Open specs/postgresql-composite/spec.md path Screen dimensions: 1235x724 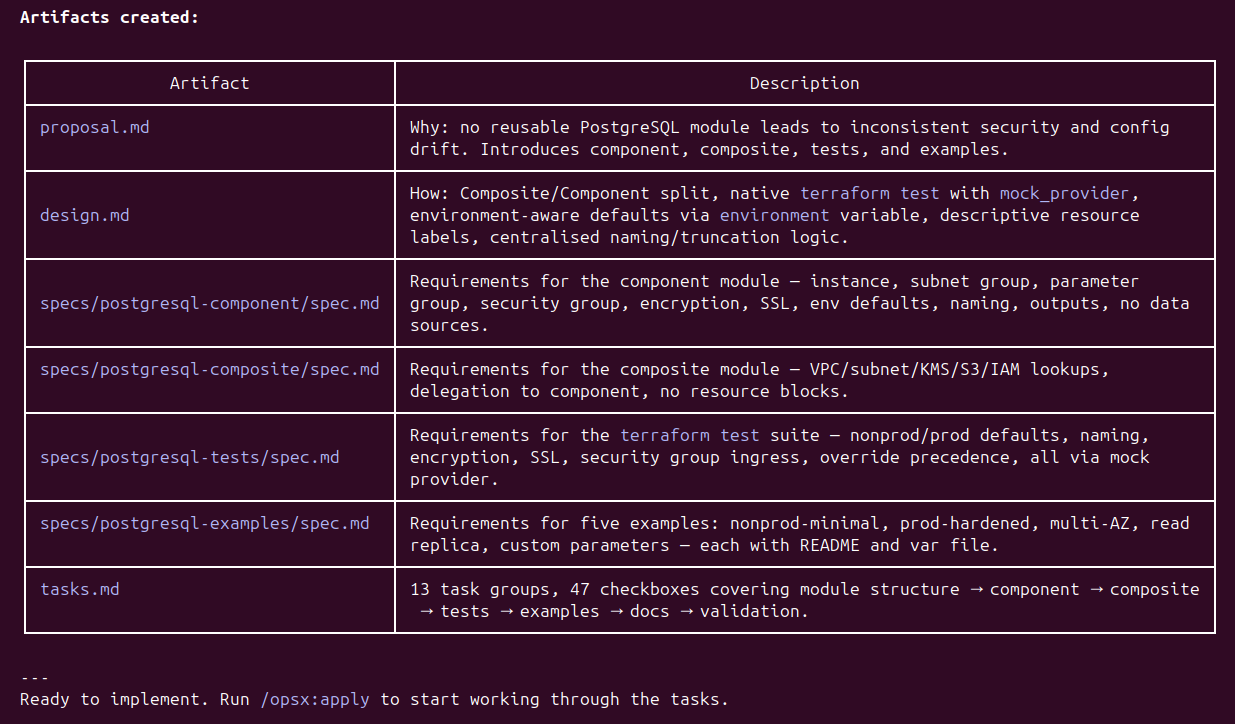coord(209,369)
